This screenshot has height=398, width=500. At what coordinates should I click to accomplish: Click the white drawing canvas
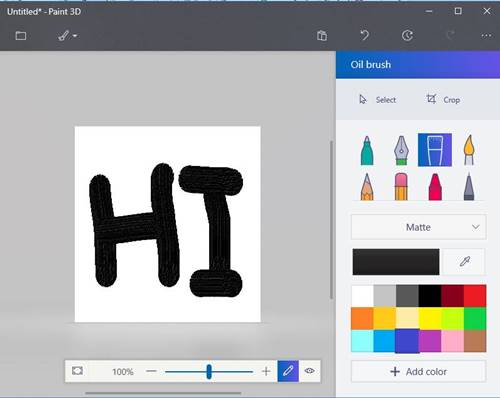(x=168, y=224)
